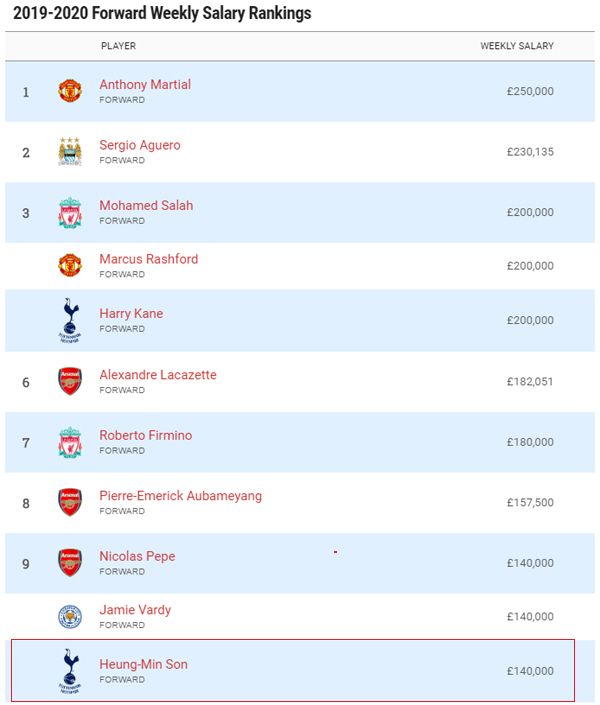The width and height of the screenshot is (600, 705).
Task: Click Manchester United crest beside Marcus Rashford
Action: pyautogui.click(x=70, y=265)
